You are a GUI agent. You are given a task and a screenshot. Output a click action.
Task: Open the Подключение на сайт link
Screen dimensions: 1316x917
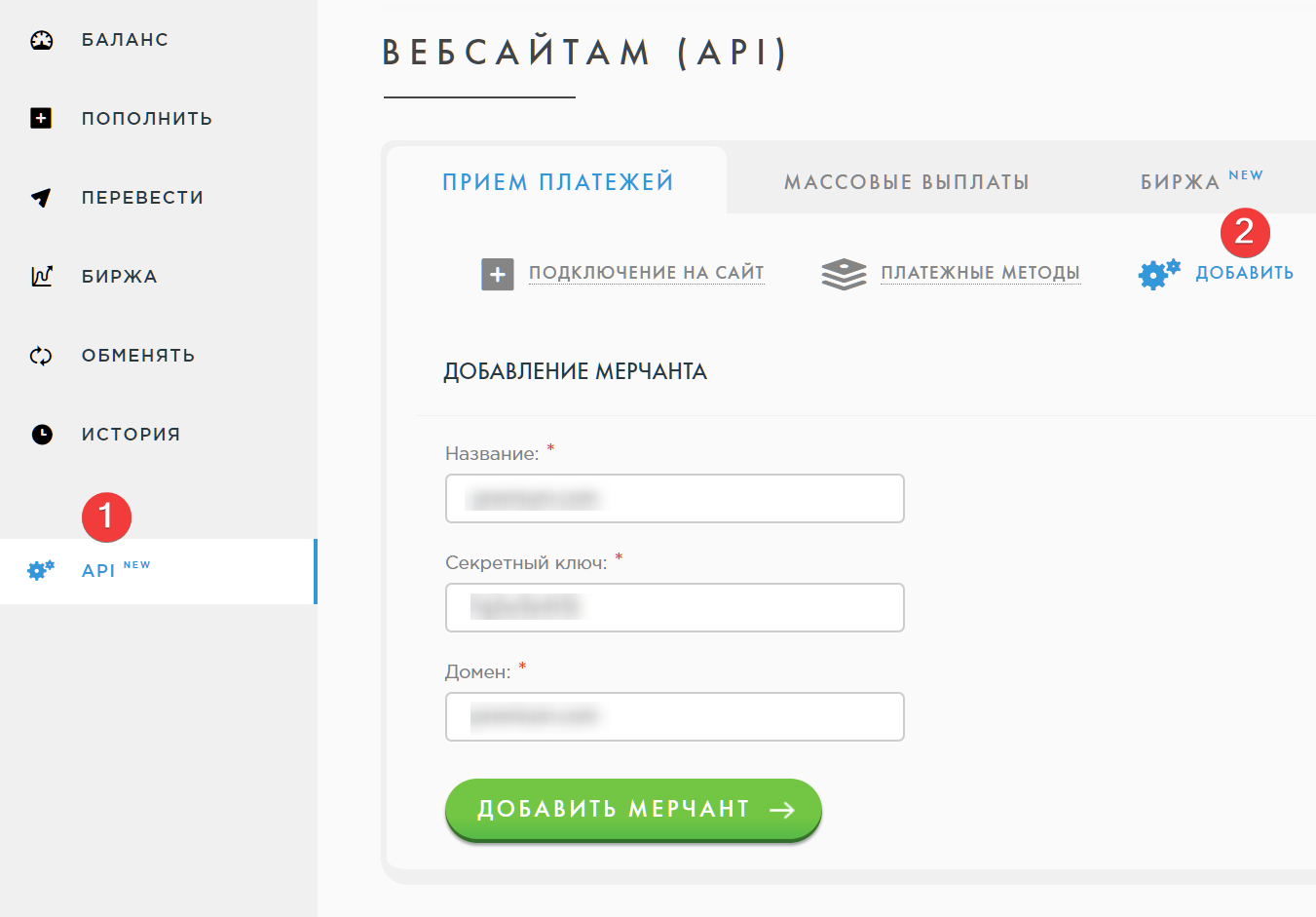646,273
